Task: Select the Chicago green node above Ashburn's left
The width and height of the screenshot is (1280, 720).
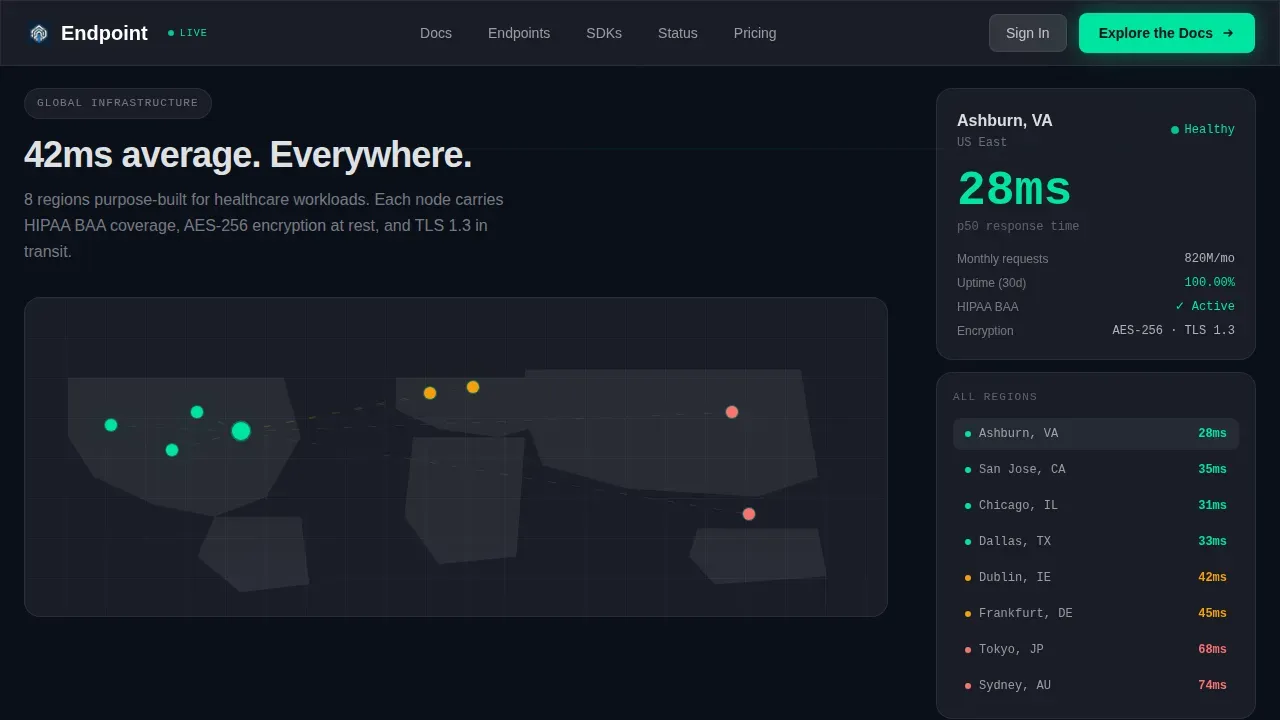Action: pos(197,412)
